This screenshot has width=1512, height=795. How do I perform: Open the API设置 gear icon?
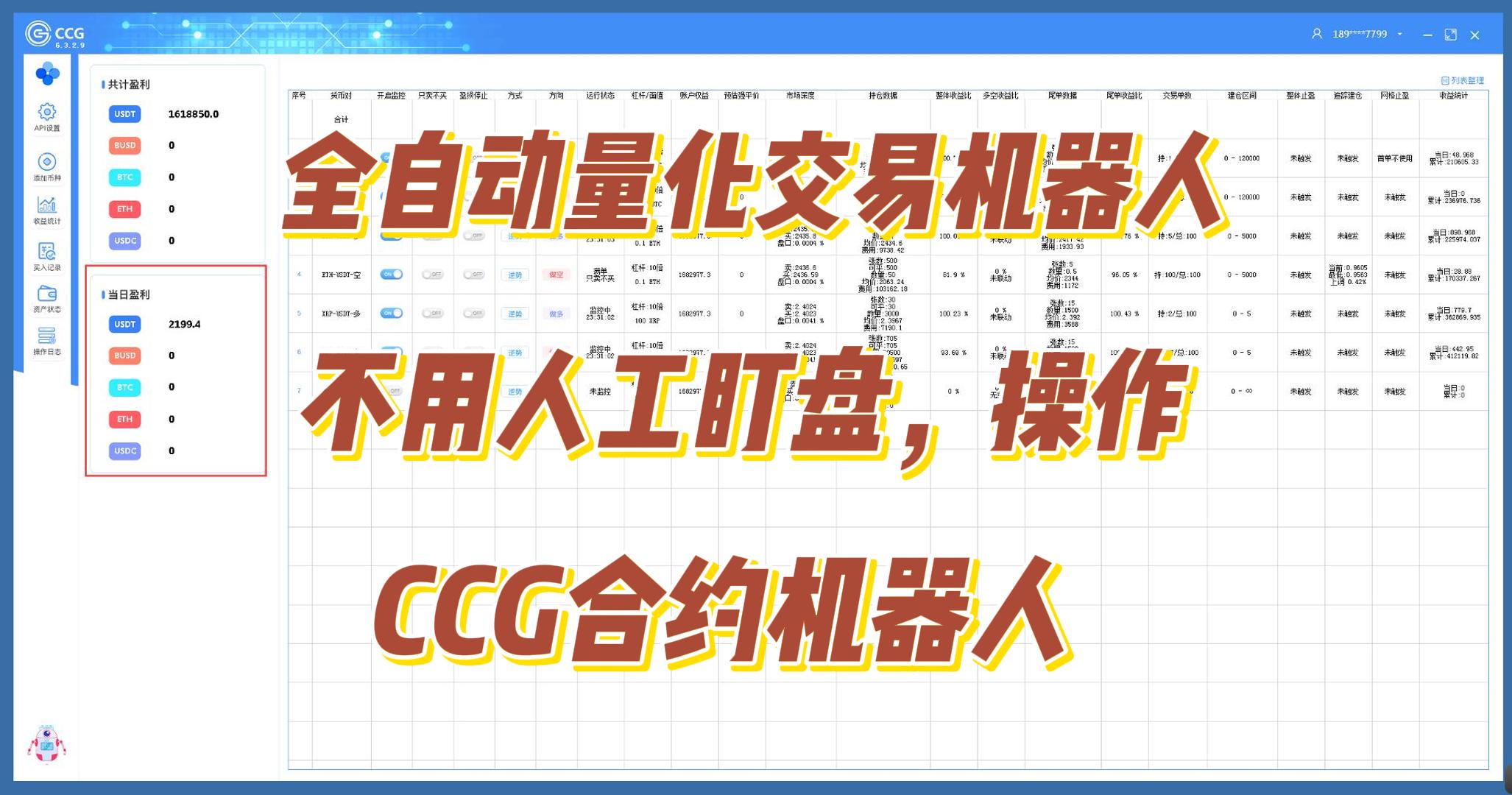click(47, 112)
